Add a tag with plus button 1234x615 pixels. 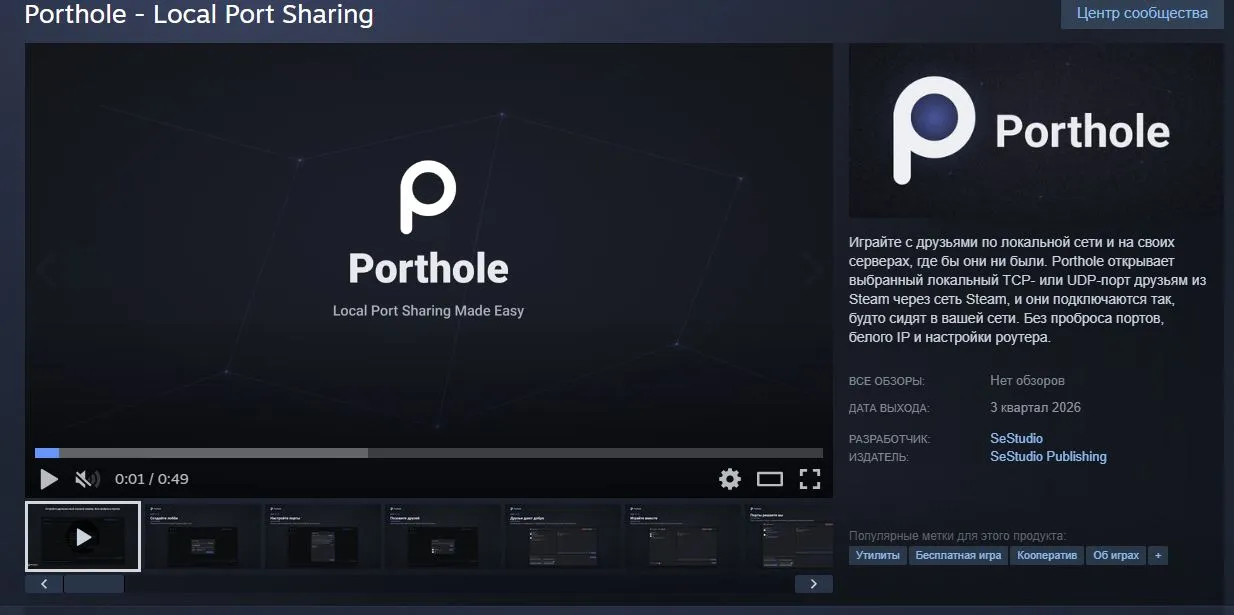[1158, 555]
